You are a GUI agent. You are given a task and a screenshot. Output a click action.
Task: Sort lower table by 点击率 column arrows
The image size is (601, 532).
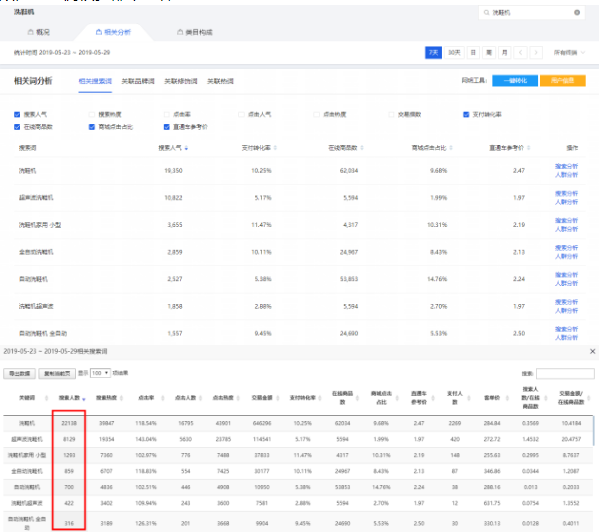pyautogui.click(x=163, y=398)
